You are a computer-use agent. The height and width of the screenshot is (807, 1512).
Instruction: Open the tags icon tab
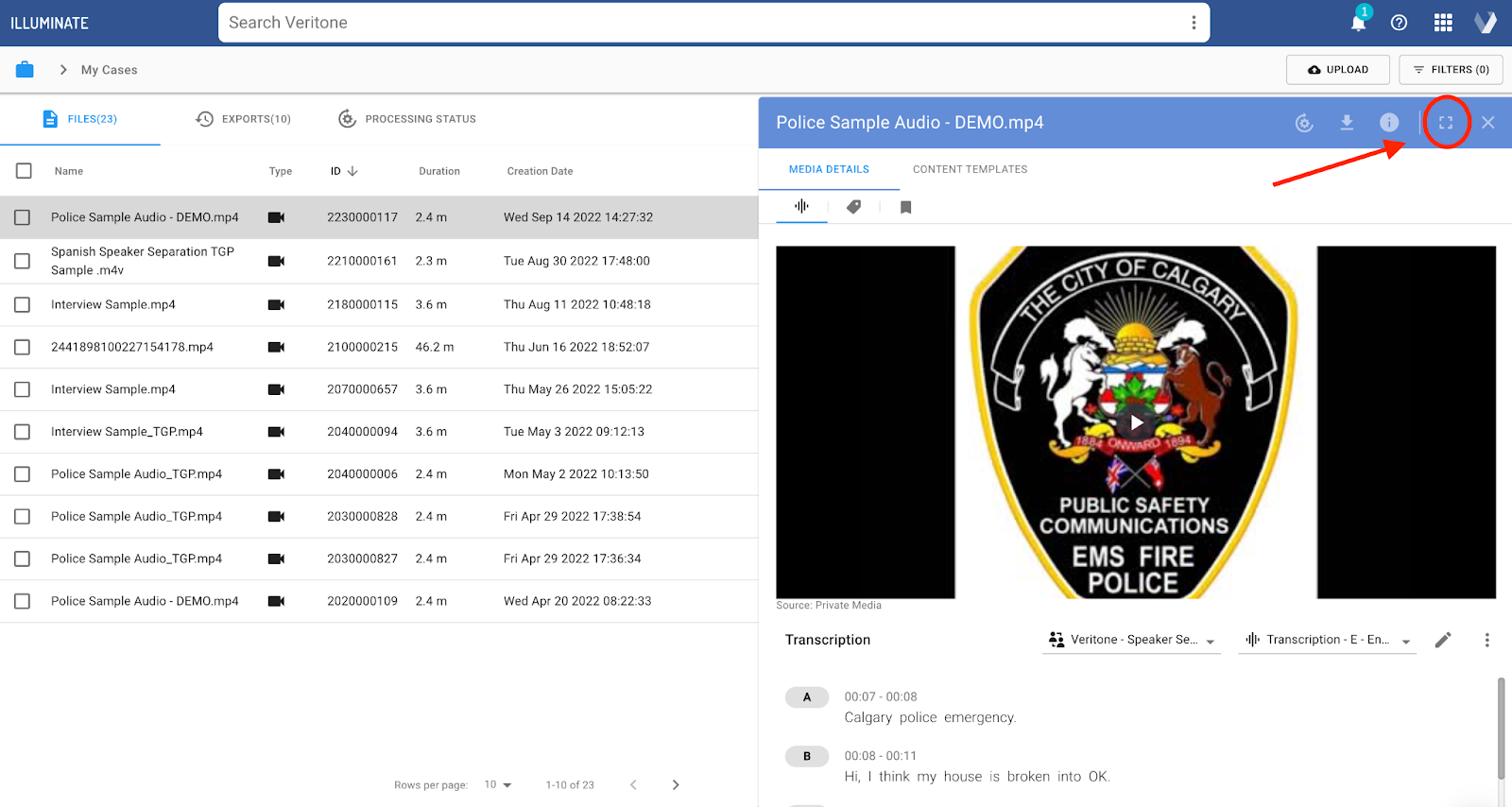coord(853,207)
